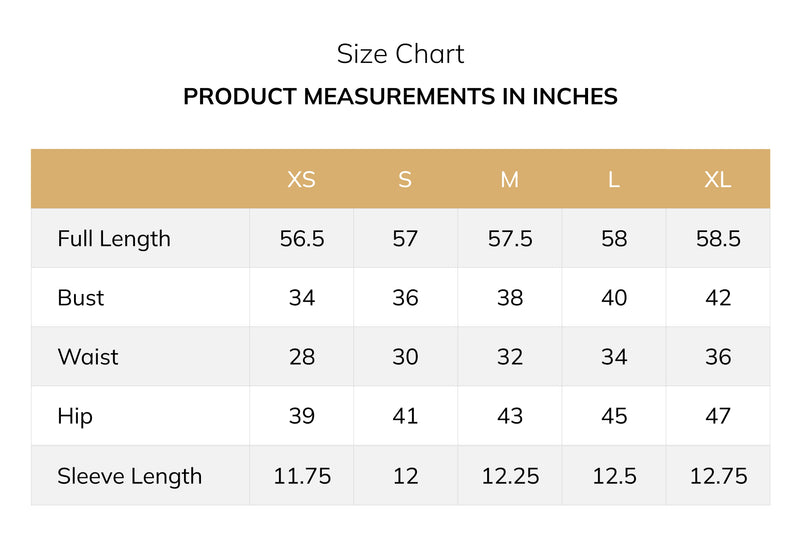This screenshot has height=548, width=800.
Task: Click the Hip value 45
Action: click(614, 416)
